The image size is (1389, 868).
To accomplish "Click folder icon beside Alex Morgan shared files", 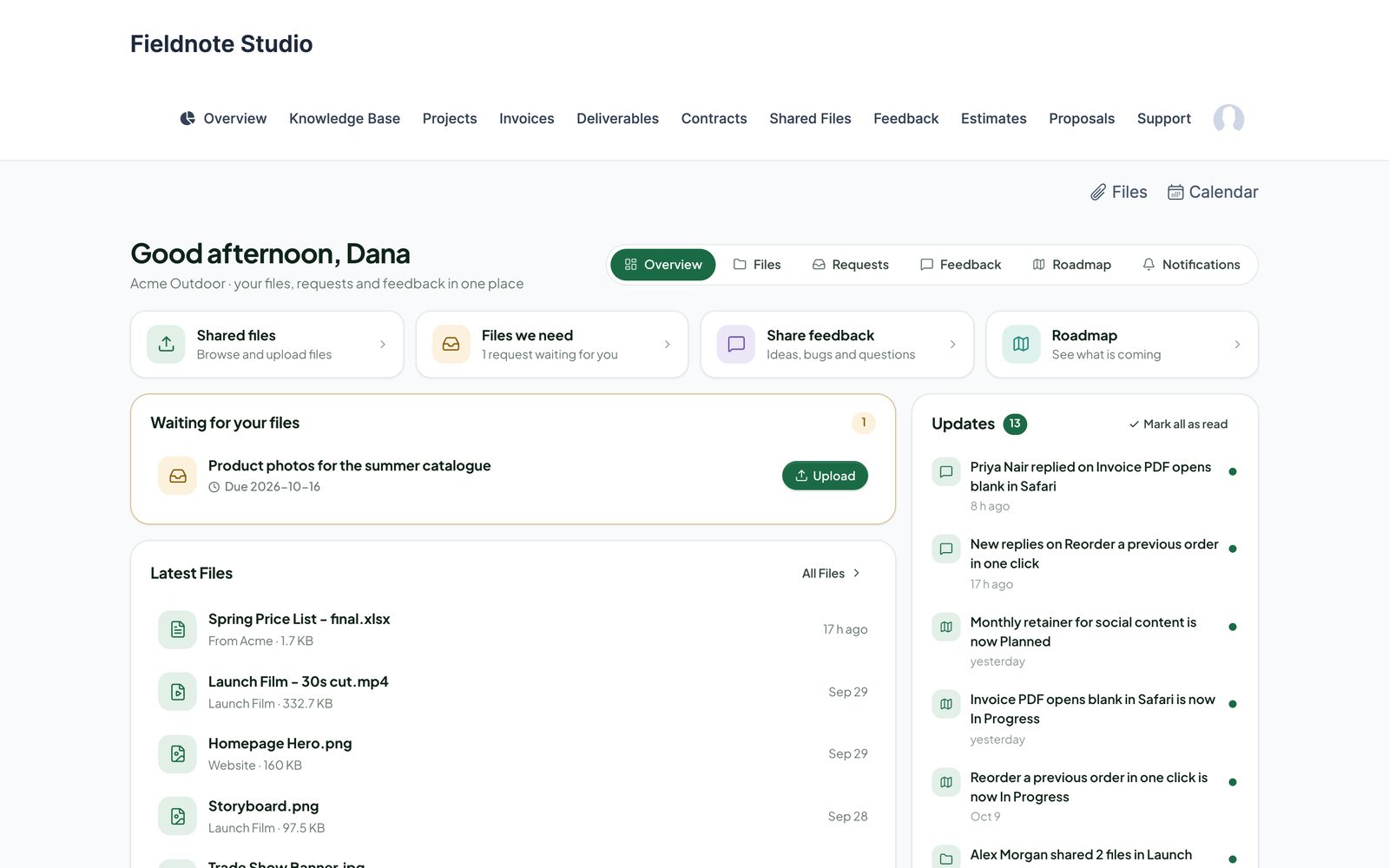I will click(946, 858).
